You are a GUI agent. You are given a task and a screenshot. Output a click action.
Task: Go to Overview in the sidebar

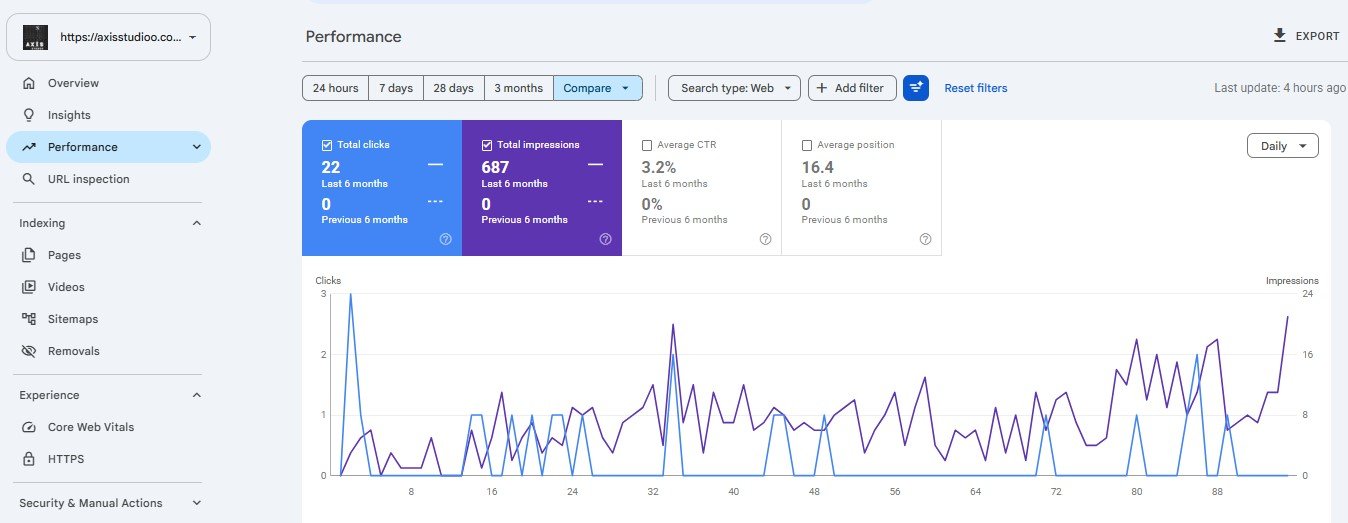point(108,83)
